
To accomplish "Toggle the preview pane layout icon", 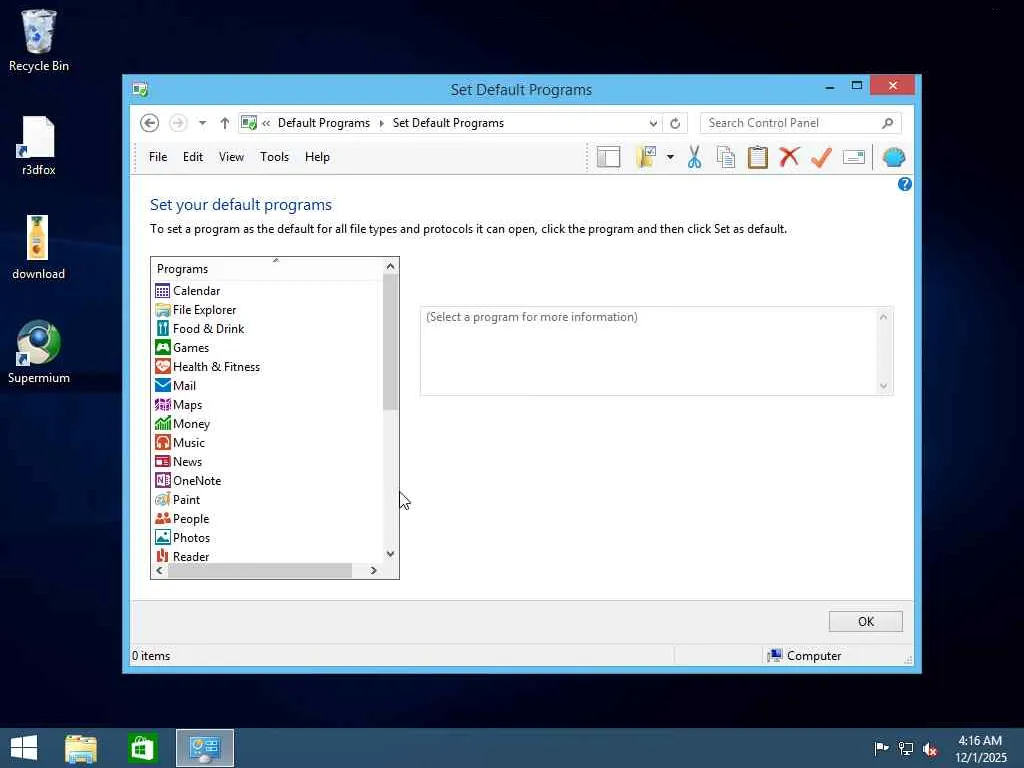I will (x=608, y=157).
